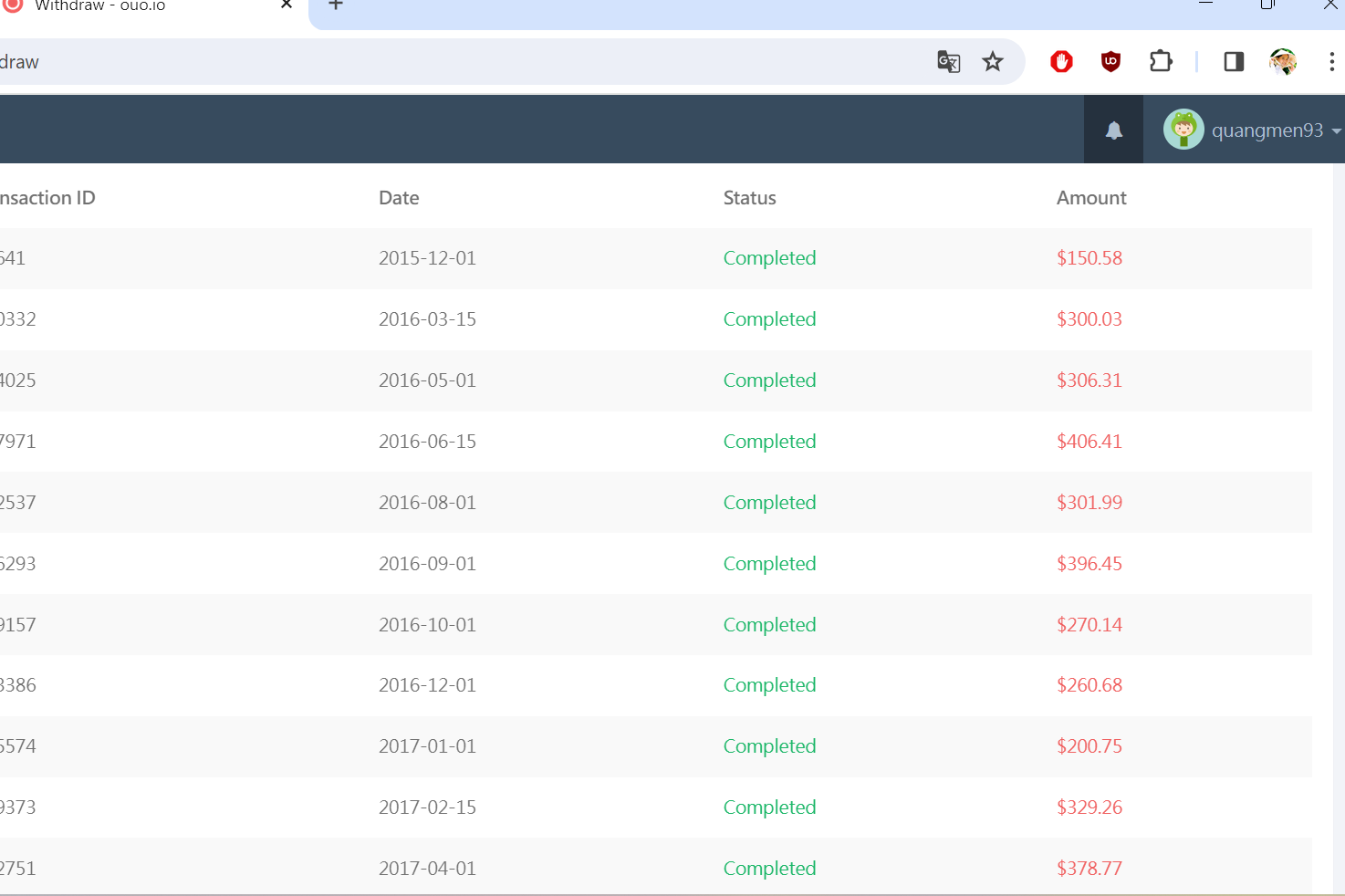Open the Extensions puzzle-piece menu
This screenshot has width=1345, height=896.
tap(1161, 62)
